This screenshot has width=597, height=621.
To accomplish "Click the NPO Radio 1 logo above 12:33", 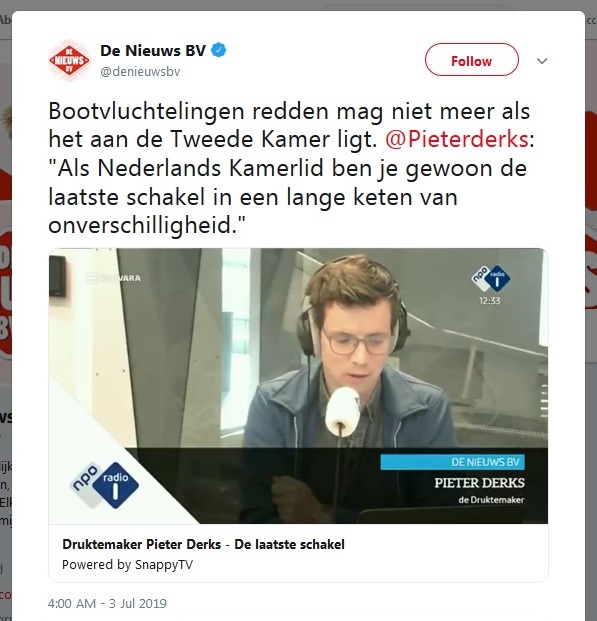I will 490,278.
